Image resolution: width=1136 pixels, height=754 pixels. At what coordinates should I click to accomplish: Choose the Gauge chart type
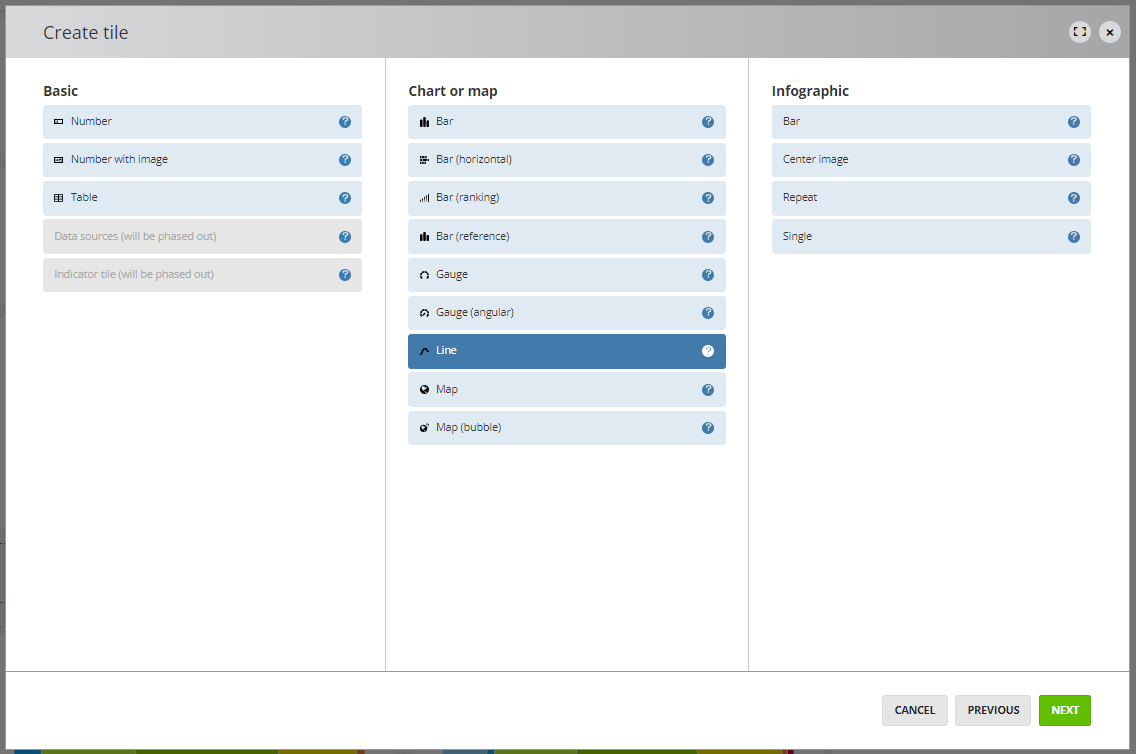click(567, 275)
